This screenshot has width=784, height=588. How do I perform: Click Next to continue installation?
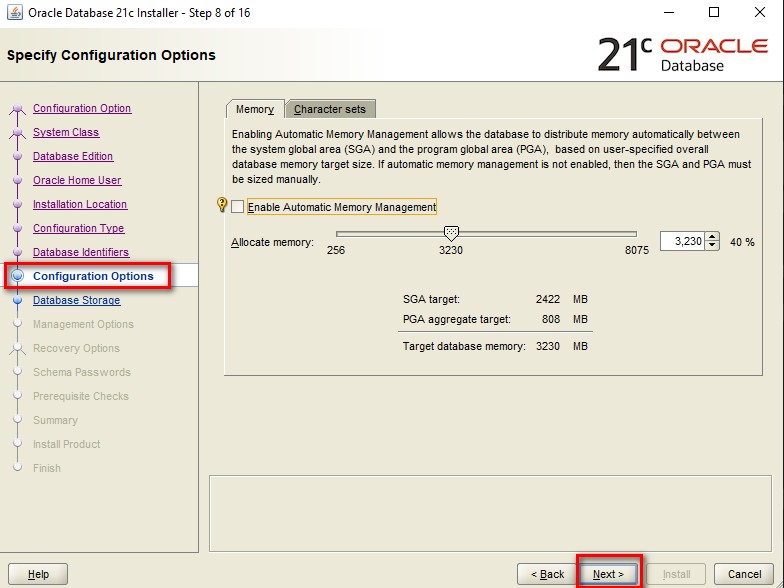tap(608, 574)
